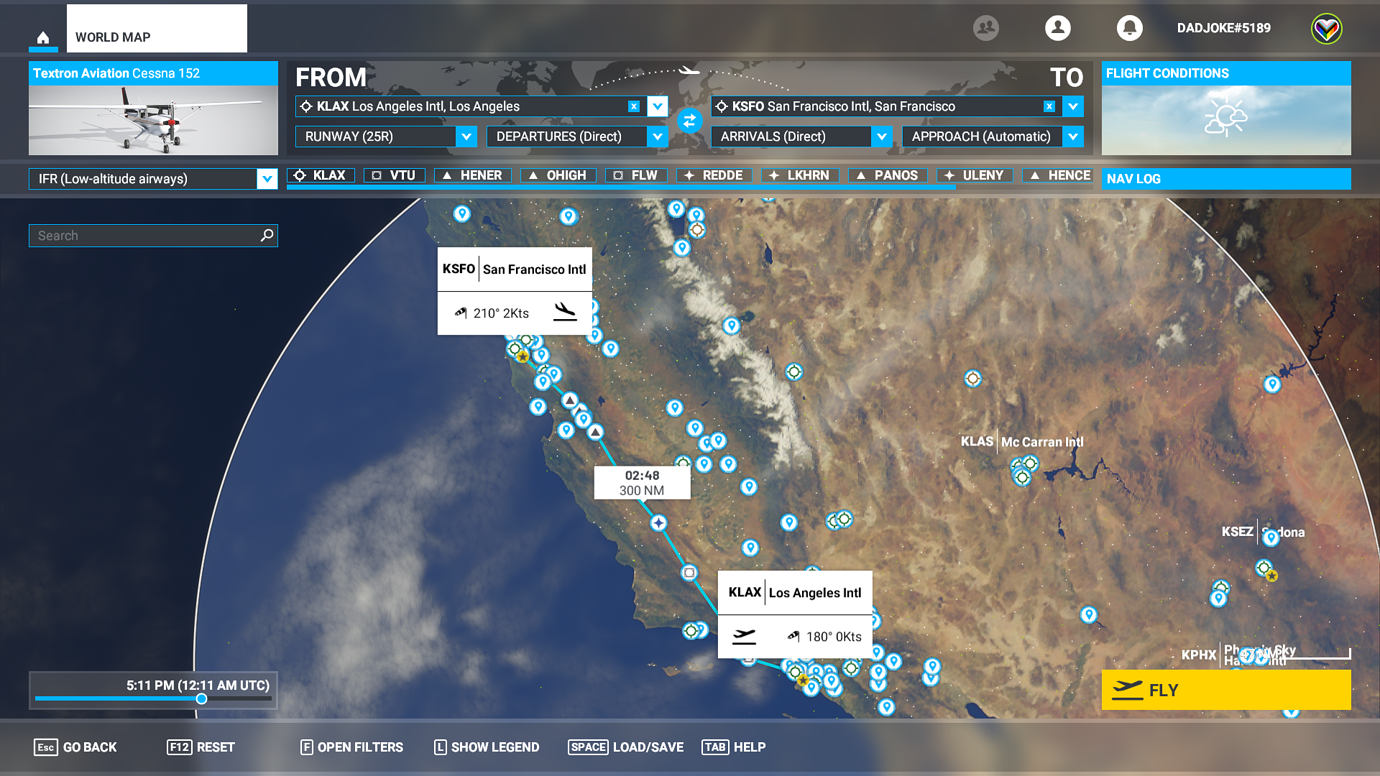Toggle the REDDE waypoint chip
Image resolution: width=1380 pixels, height=776 pixels.
(714, 174)
